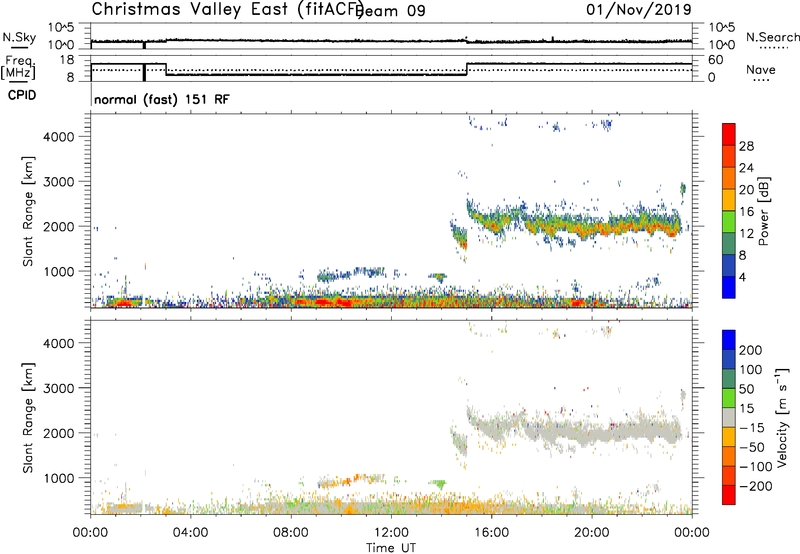800x554 pixels.
Task: Click the 24 label on power colorbar
Action: point(746,168)
